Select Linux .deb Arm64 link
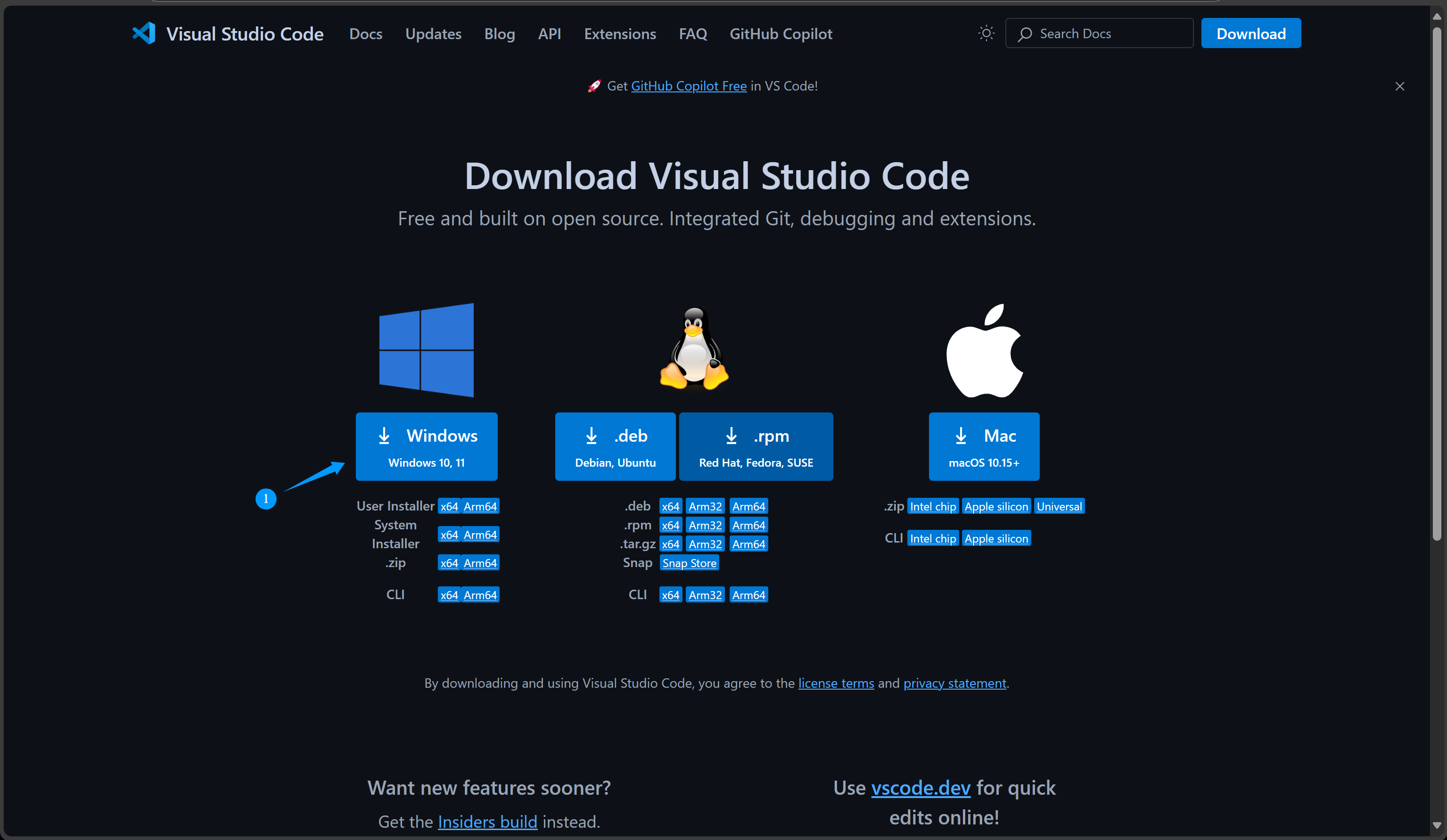The width and height of the screenshot is (1447, 840). coord(749,506)
